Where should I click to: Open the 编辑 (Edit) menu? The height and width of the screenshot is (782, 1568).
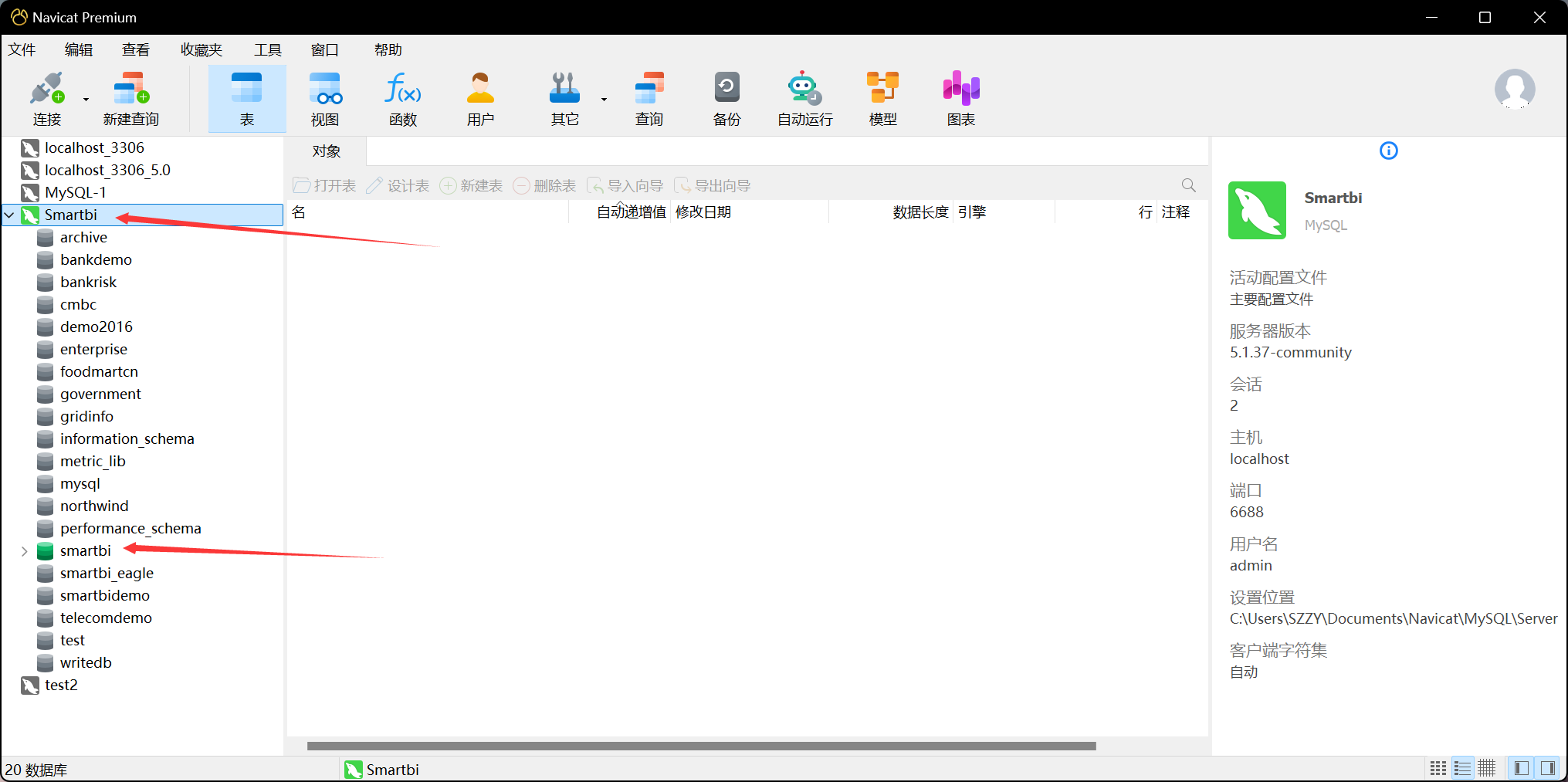[x=78, y=50]
